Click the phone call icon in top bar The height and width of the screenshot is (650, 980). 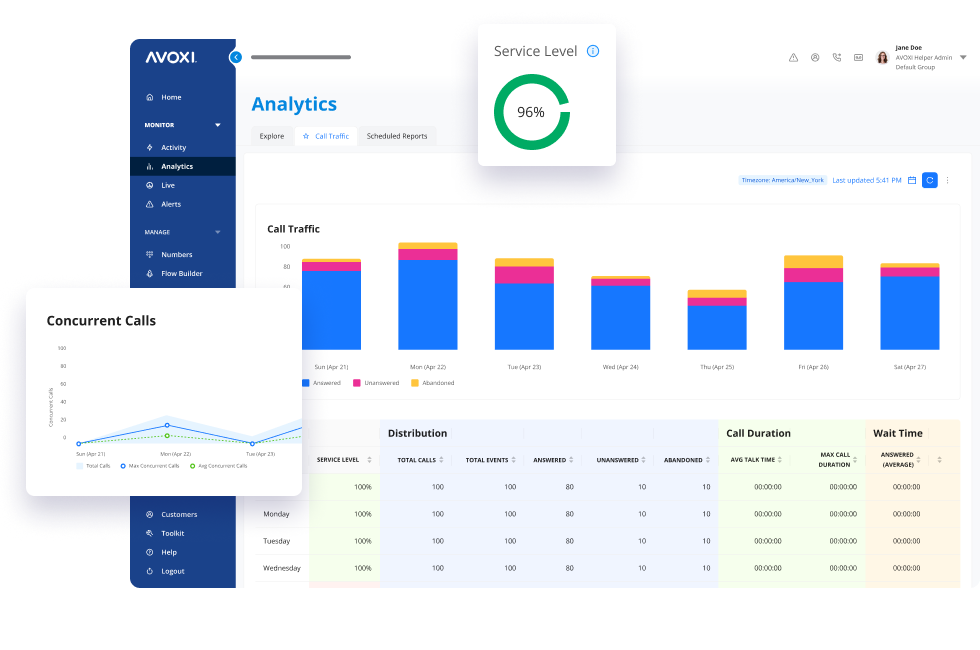(837, 57)
